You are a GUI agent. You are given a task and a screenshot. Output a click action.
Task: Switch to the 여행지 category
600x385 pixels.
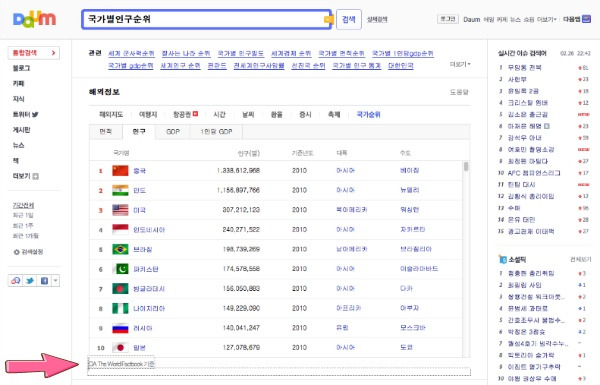coord(148,114)
